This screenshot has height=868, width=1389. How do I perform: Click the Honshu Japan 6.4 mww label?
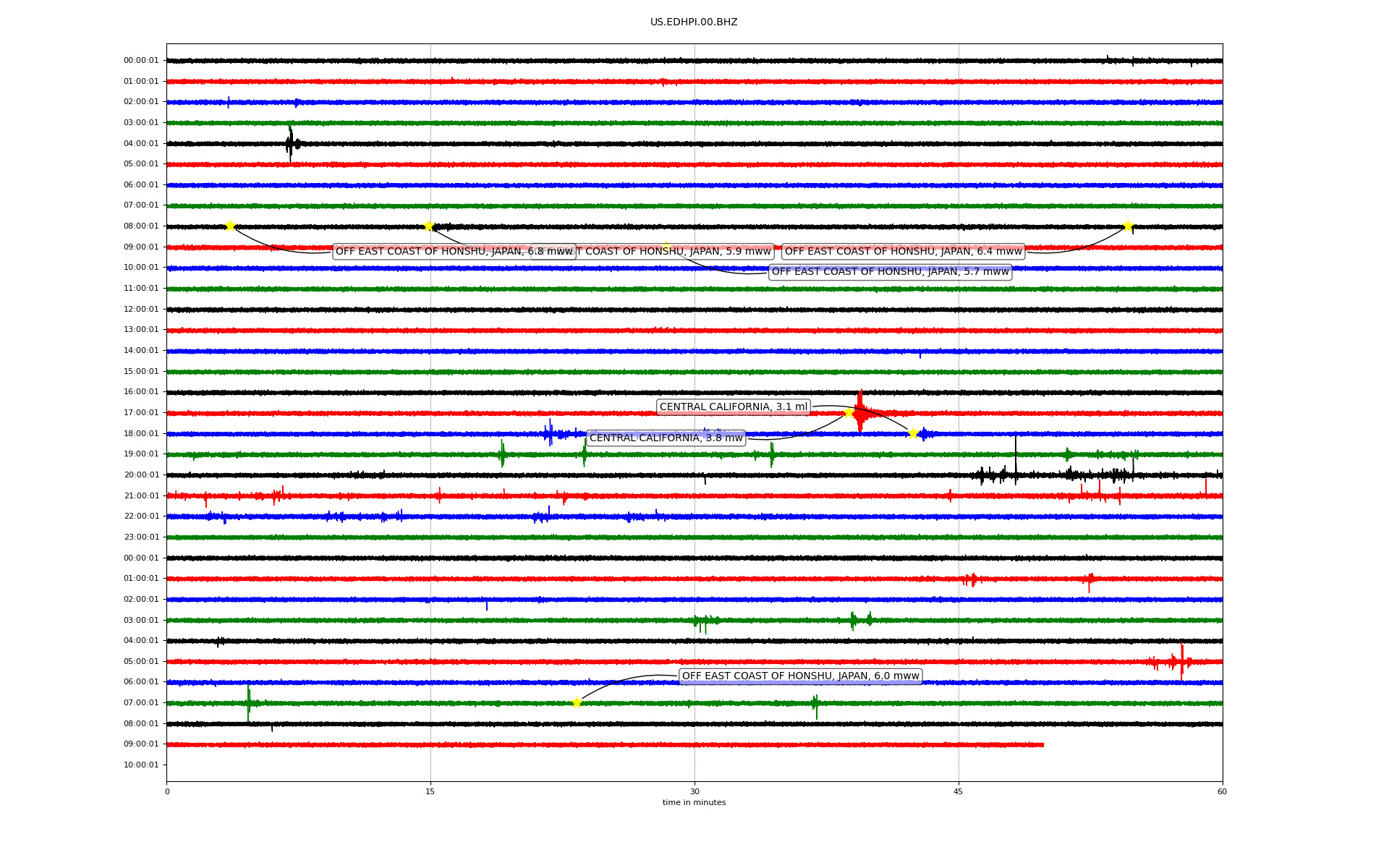point(903,252)
